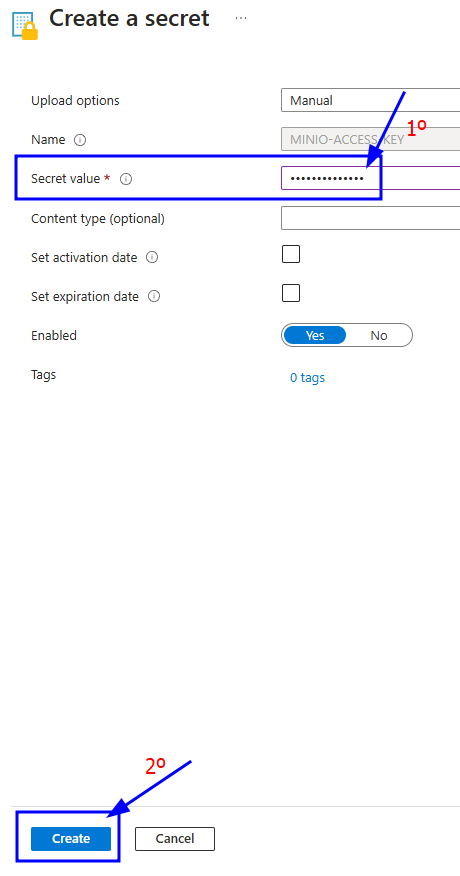Click the Create a secret heading
Image resolution: width=460 pixels, height=876 pixels.
[x=129, y=18]
